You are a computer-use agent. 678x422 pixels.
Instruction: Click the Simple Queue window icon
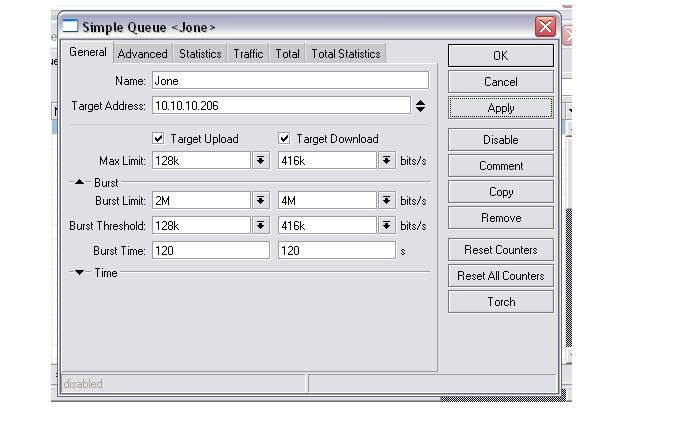pyautogui.click(x=70, y=26)
